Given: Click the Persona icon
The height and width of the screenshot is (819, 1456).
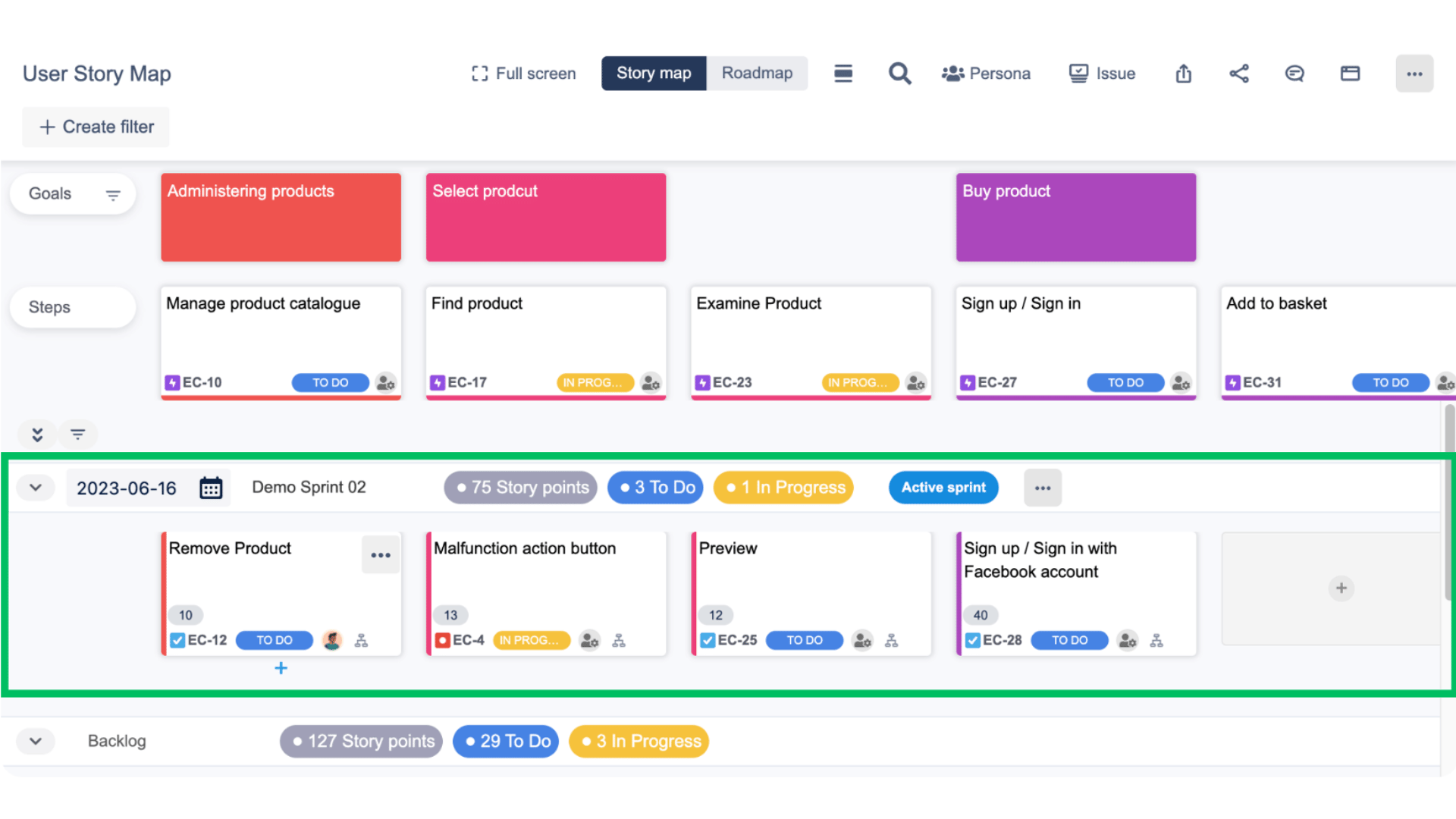Looking at the screenshot, I should [x=951, y=73].
